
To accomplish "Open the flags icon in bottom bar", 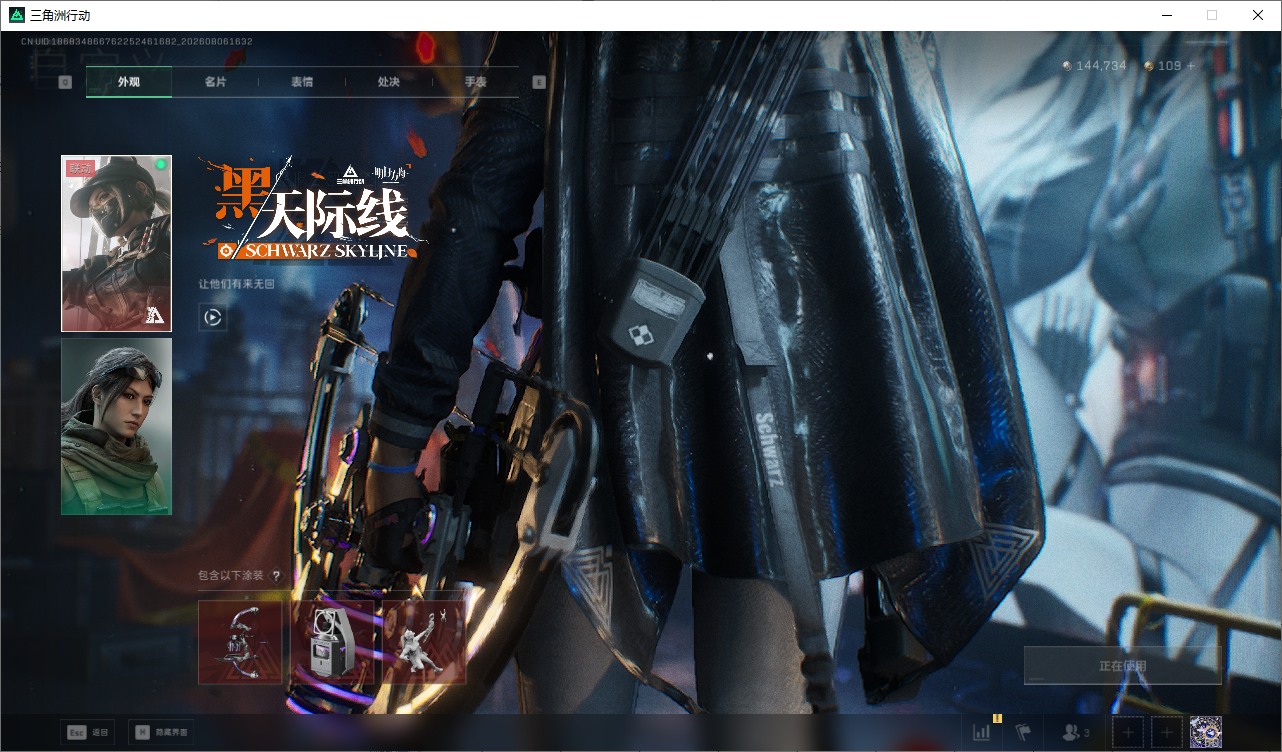I will [1023, 732].
